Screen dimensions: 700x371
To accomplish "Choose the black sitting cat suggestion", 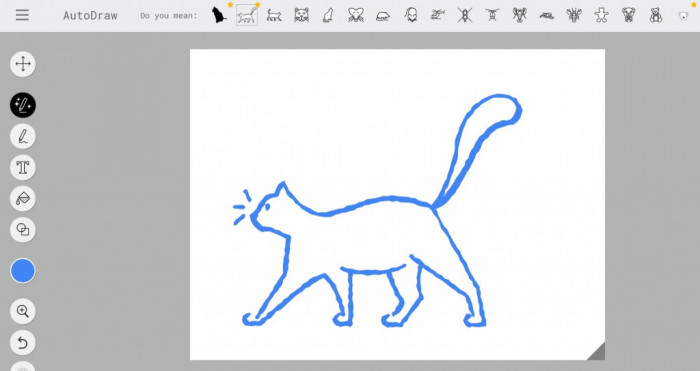I will [219, 15].
